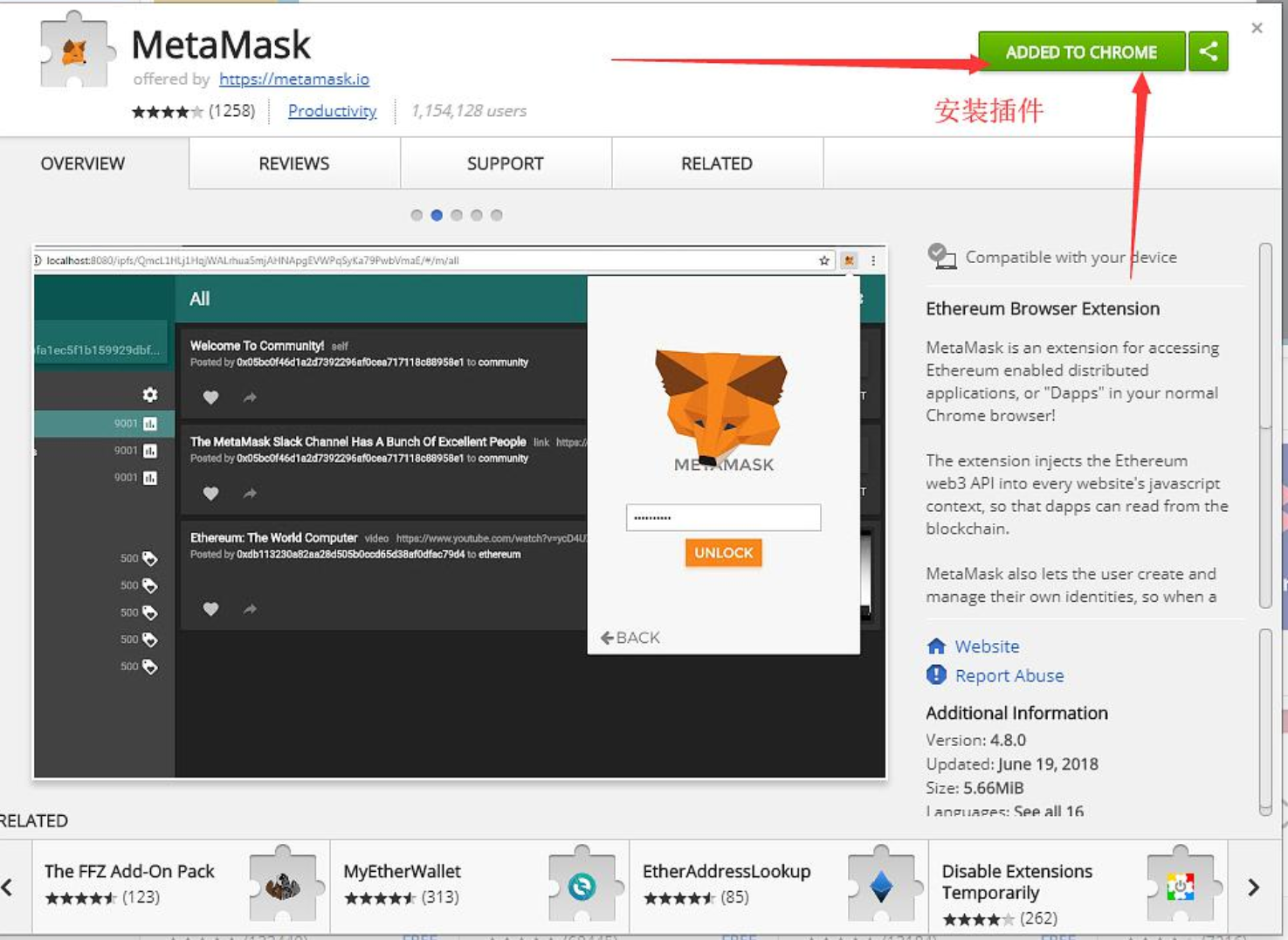
Task: Click the compatible-with-device check icon
Action: (941, 256)
